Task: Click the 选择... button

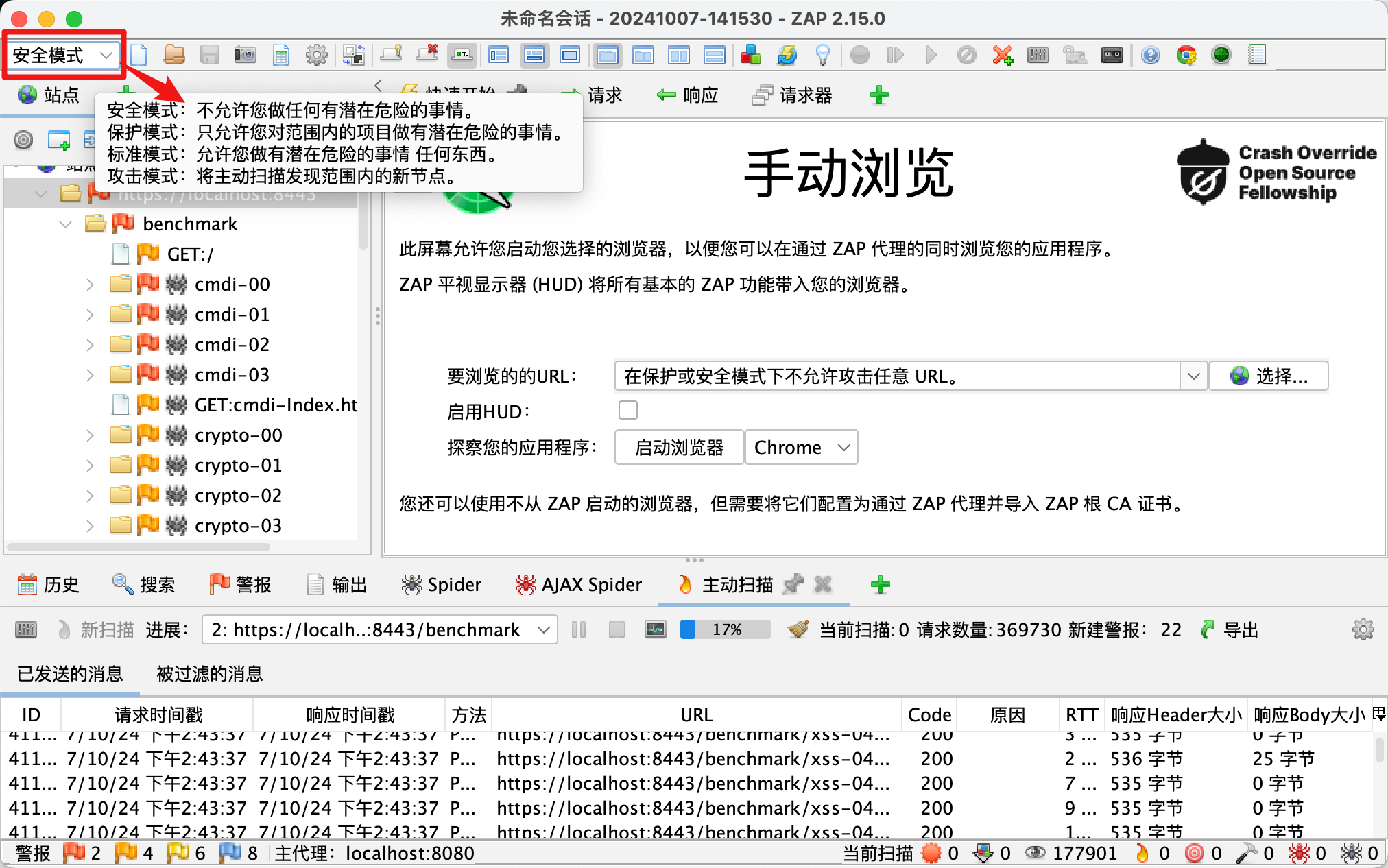Action: (x=1269, y=376)
